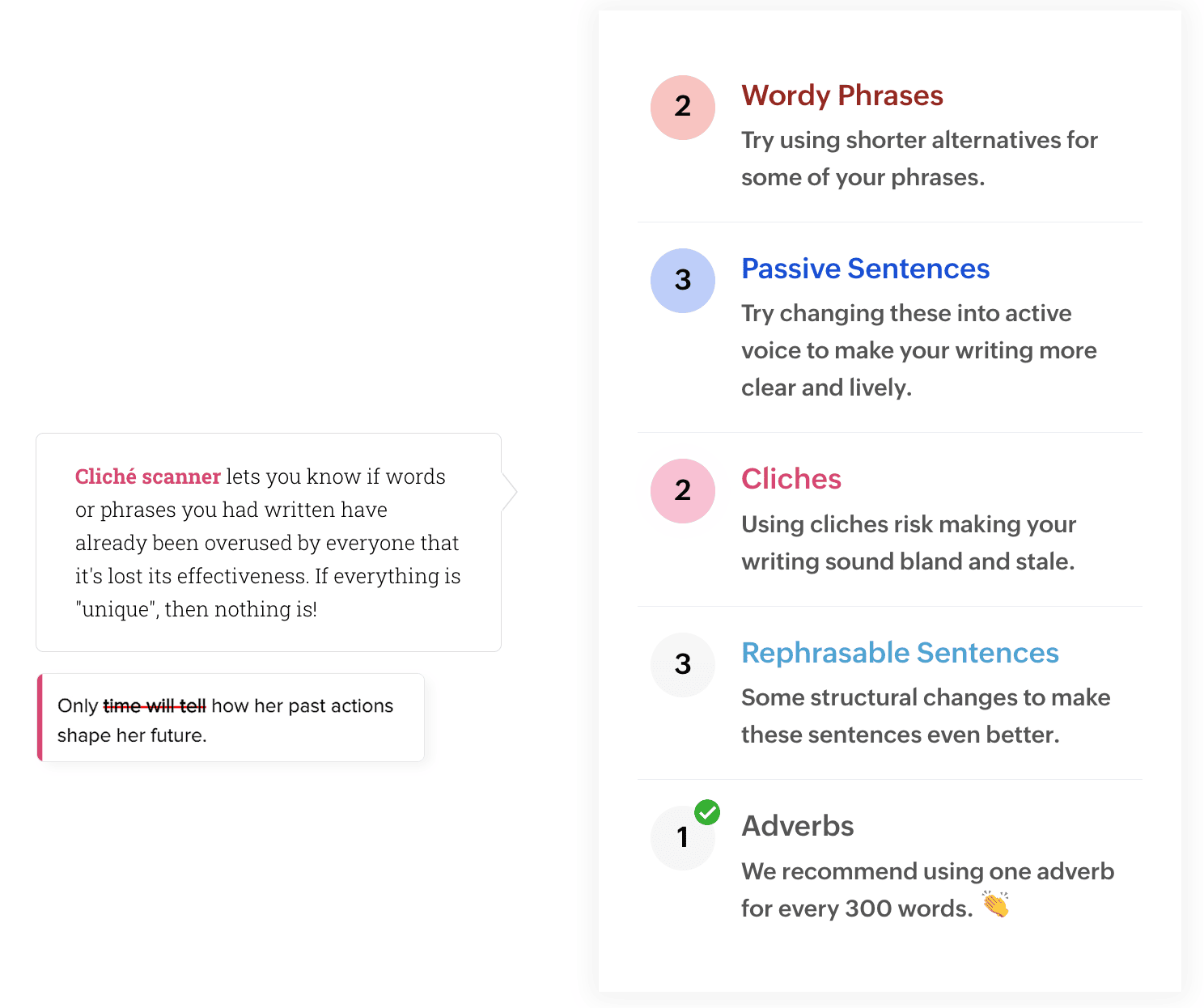Image resolution: width=1204 pixels, height=1008 pixels.
Task: Click the green checkmark on Adverbs
Action: point(707,811)
